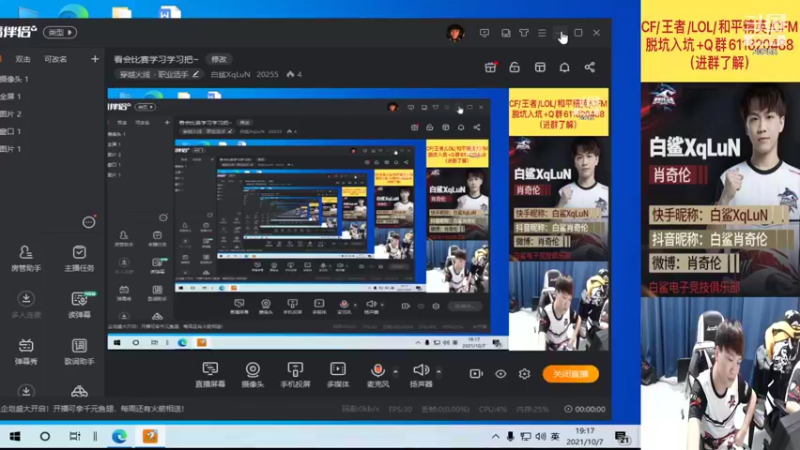The width and height of the screenshot is (800, 450).
Task: Add a 摄像头 camera source from toolbar
Action: pos(253,375)
